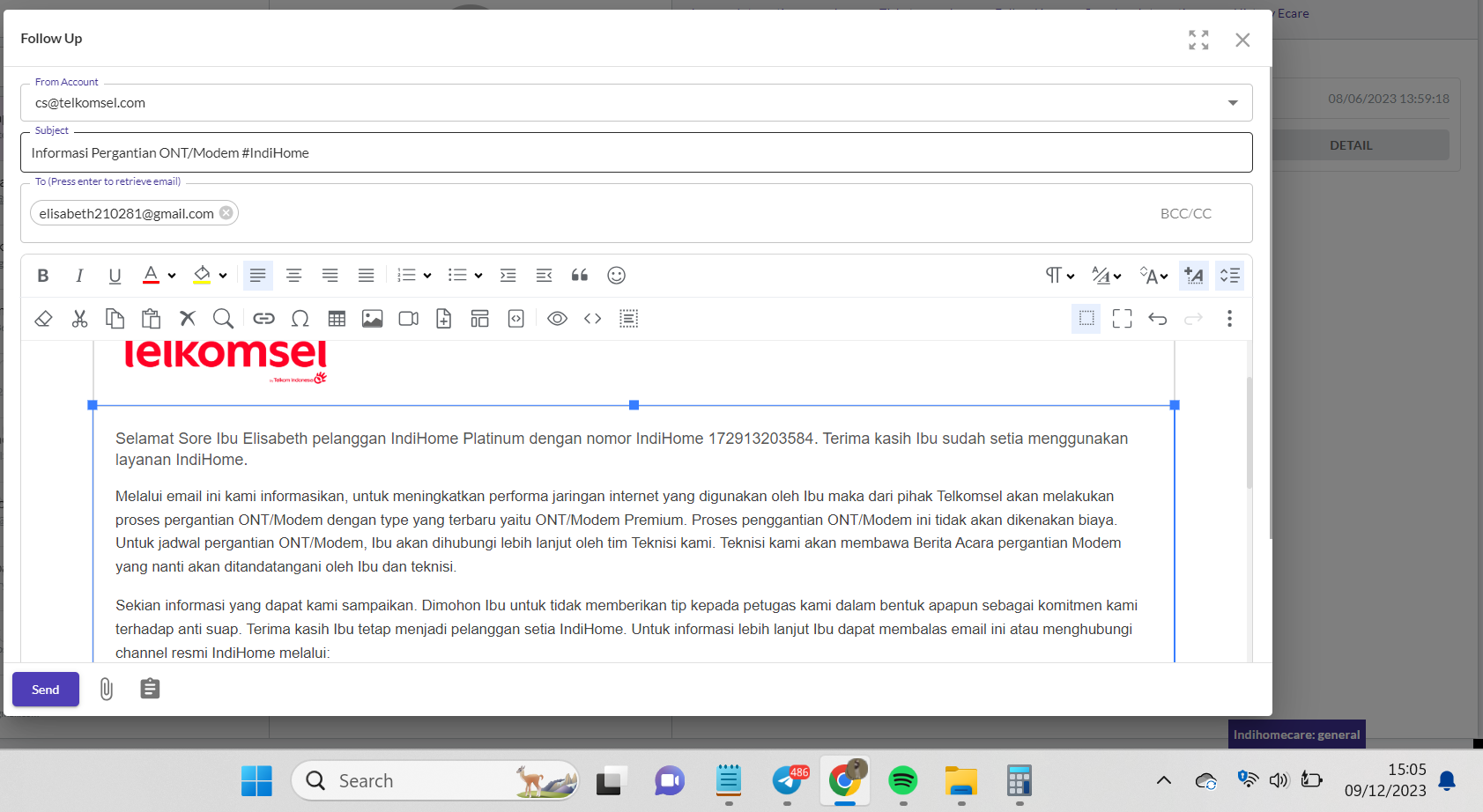Screen dimensions: 1483x812
Task: Expand Follow Up dialog to fullscreen
Action: 1198,40
